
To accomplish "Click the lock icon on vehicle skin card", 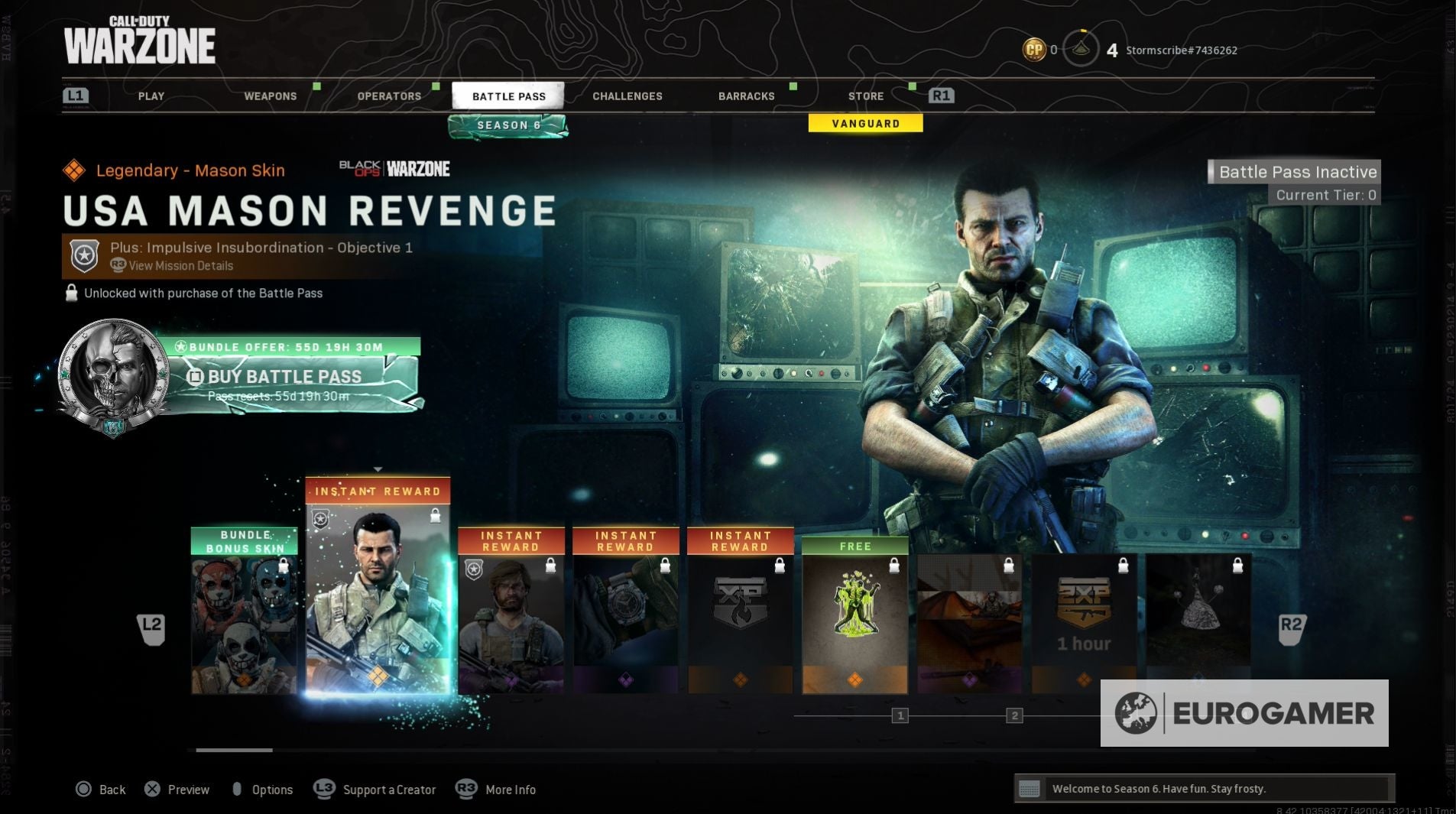I will pyautogui.click(x=1009, y=565).
